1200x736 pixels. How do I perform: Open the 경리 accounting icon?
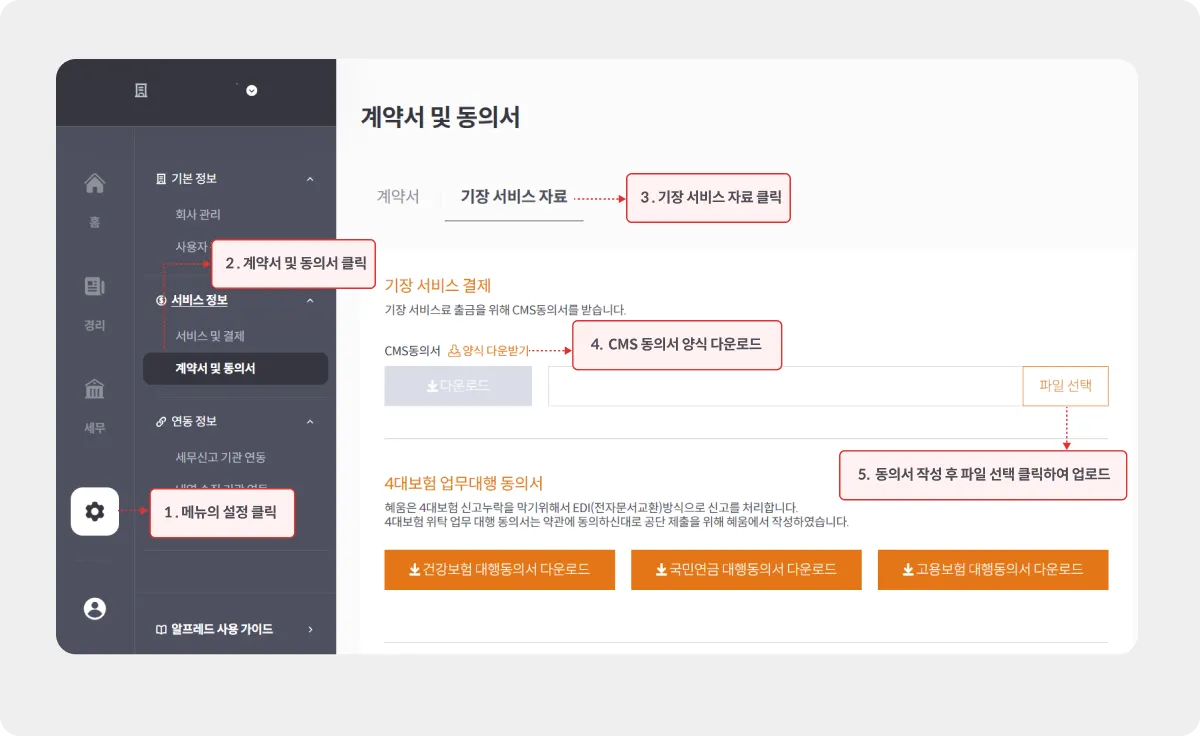[x=95, y=287]
